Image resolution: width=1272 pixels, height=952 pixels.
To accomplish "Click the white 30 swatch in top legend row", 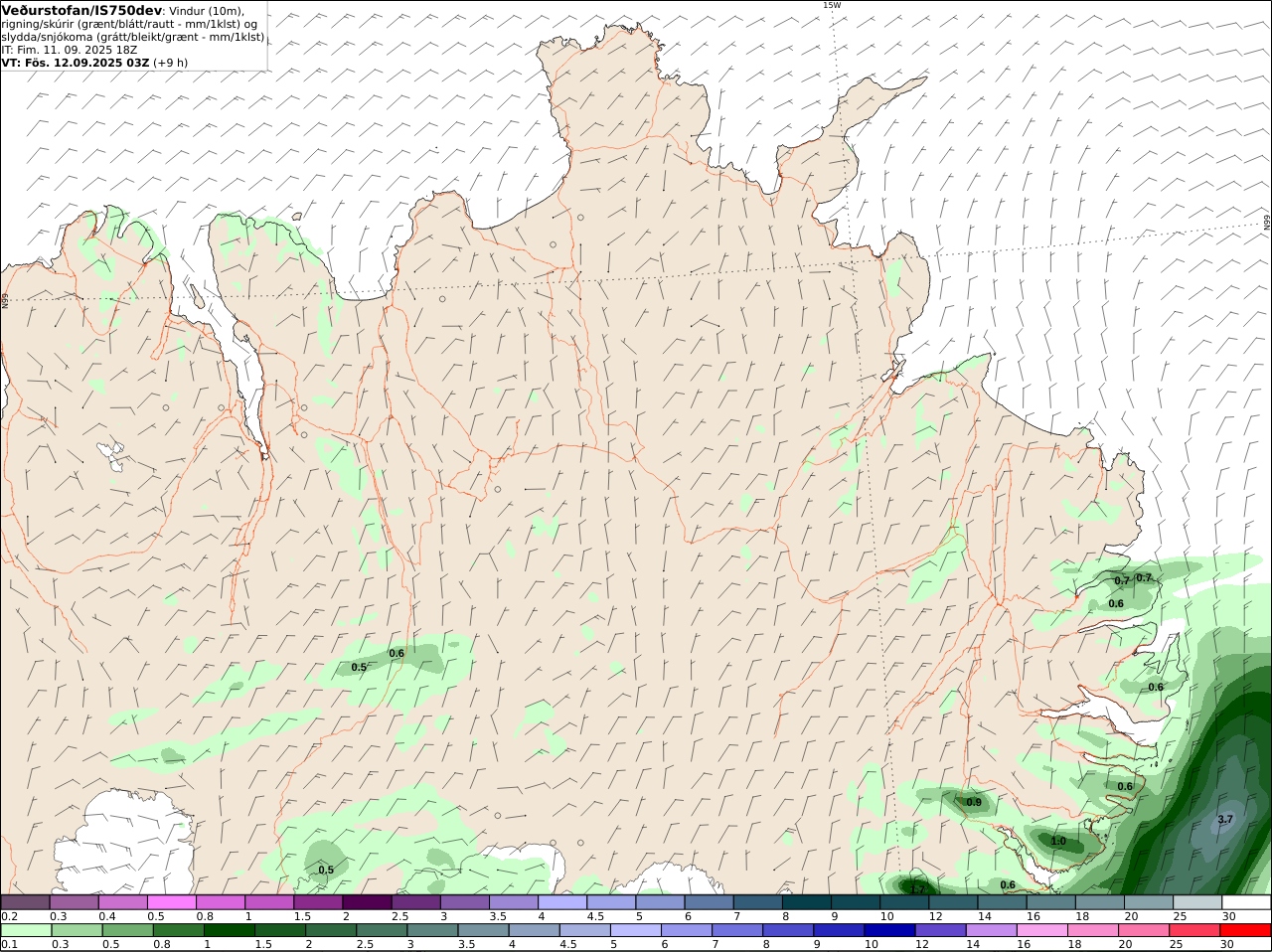I will click(1246, 902).
